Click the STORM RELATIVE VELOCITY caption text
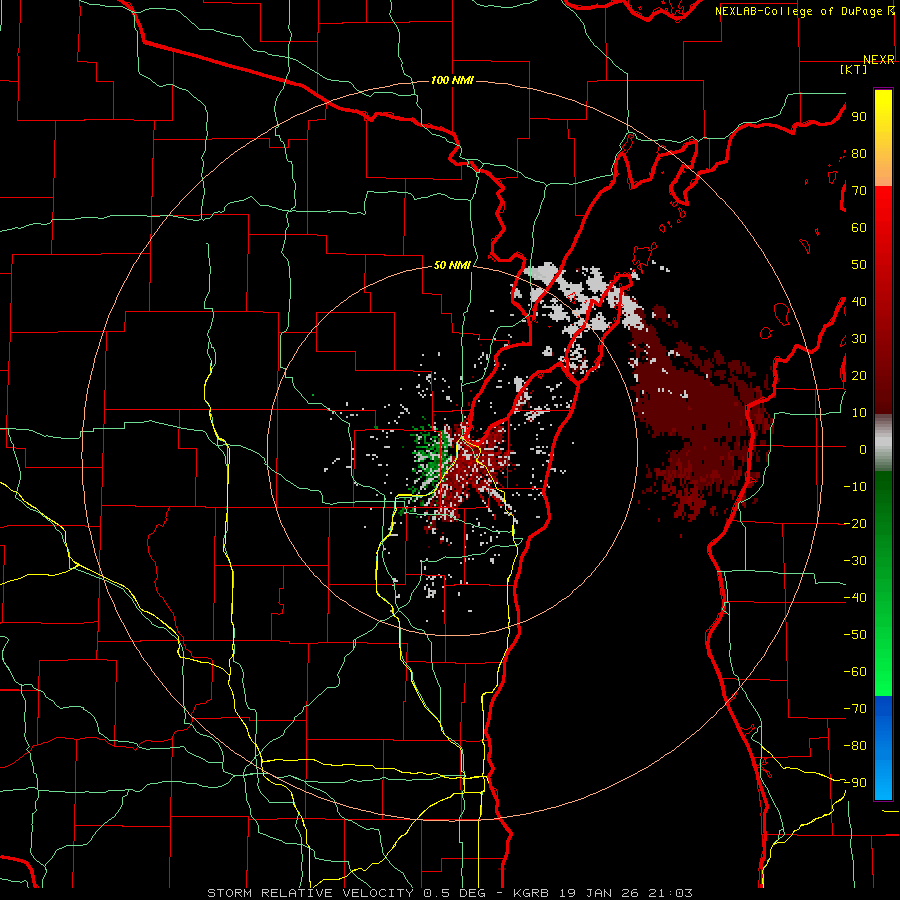The height and width of the screenshot is (900, 900). (x=311, y=893)
